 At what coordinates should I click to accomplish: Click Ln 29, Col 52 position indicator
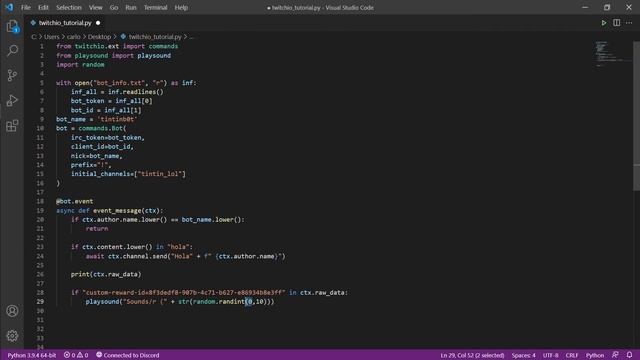click(x=472, y=355)
